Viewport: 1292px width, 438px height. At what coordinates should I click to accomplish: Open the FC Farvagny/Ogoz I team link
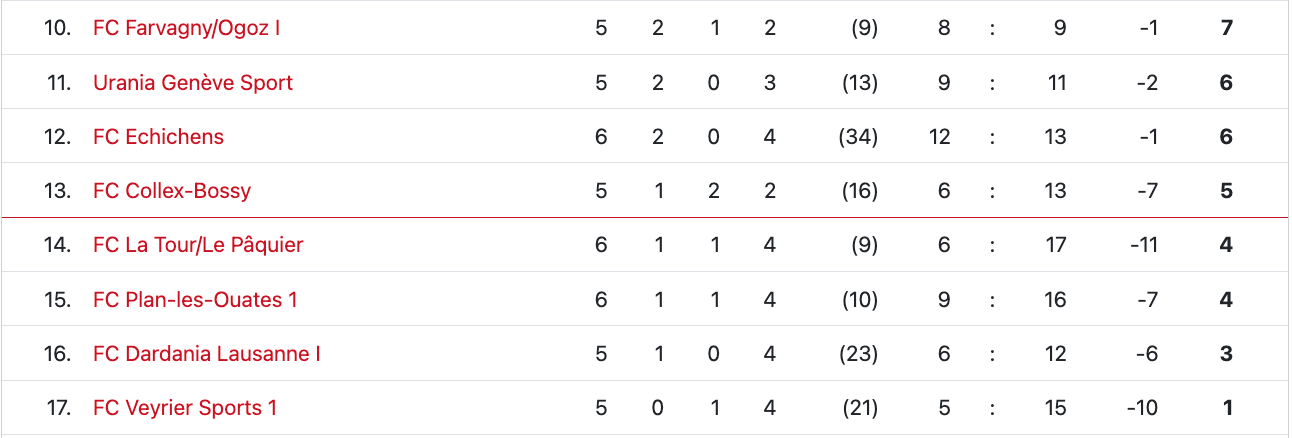tap(186, 28)
